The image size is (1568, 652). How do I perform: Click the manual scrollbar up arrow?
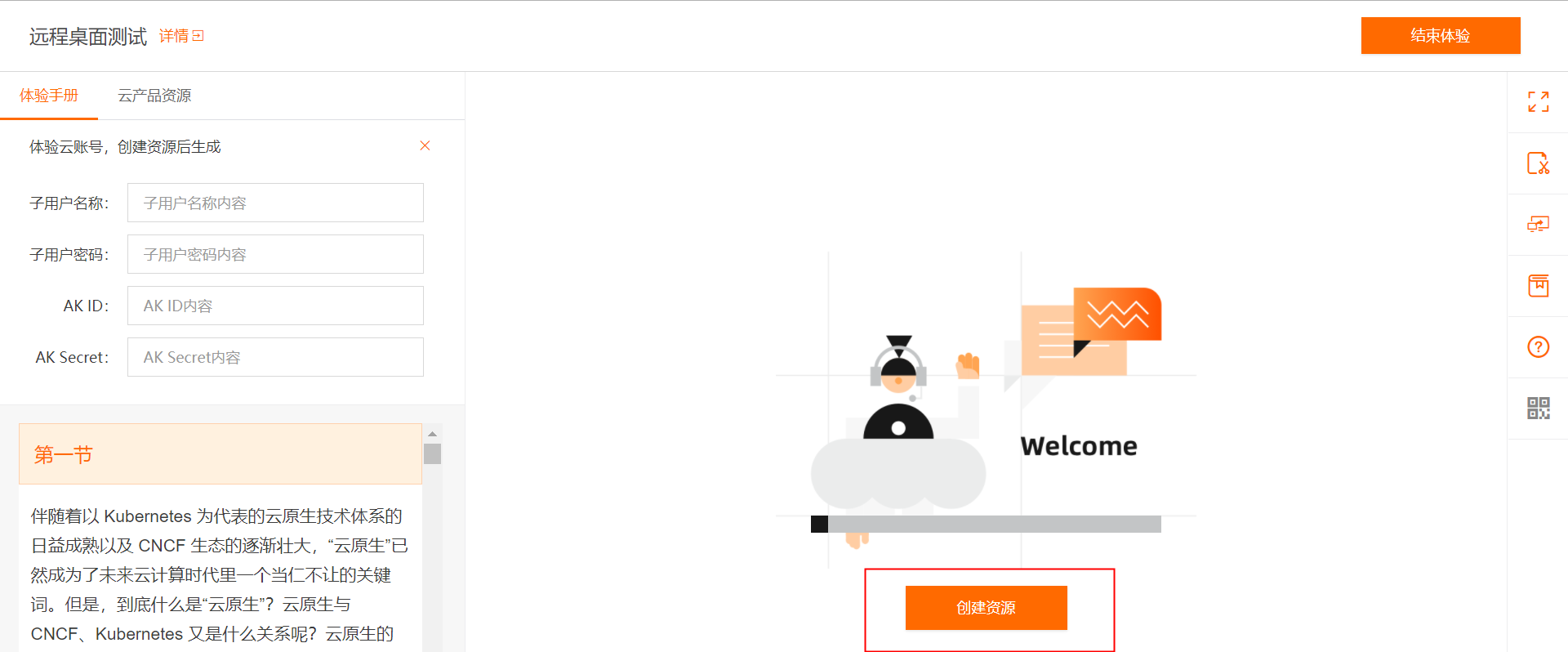click(432, 434)
